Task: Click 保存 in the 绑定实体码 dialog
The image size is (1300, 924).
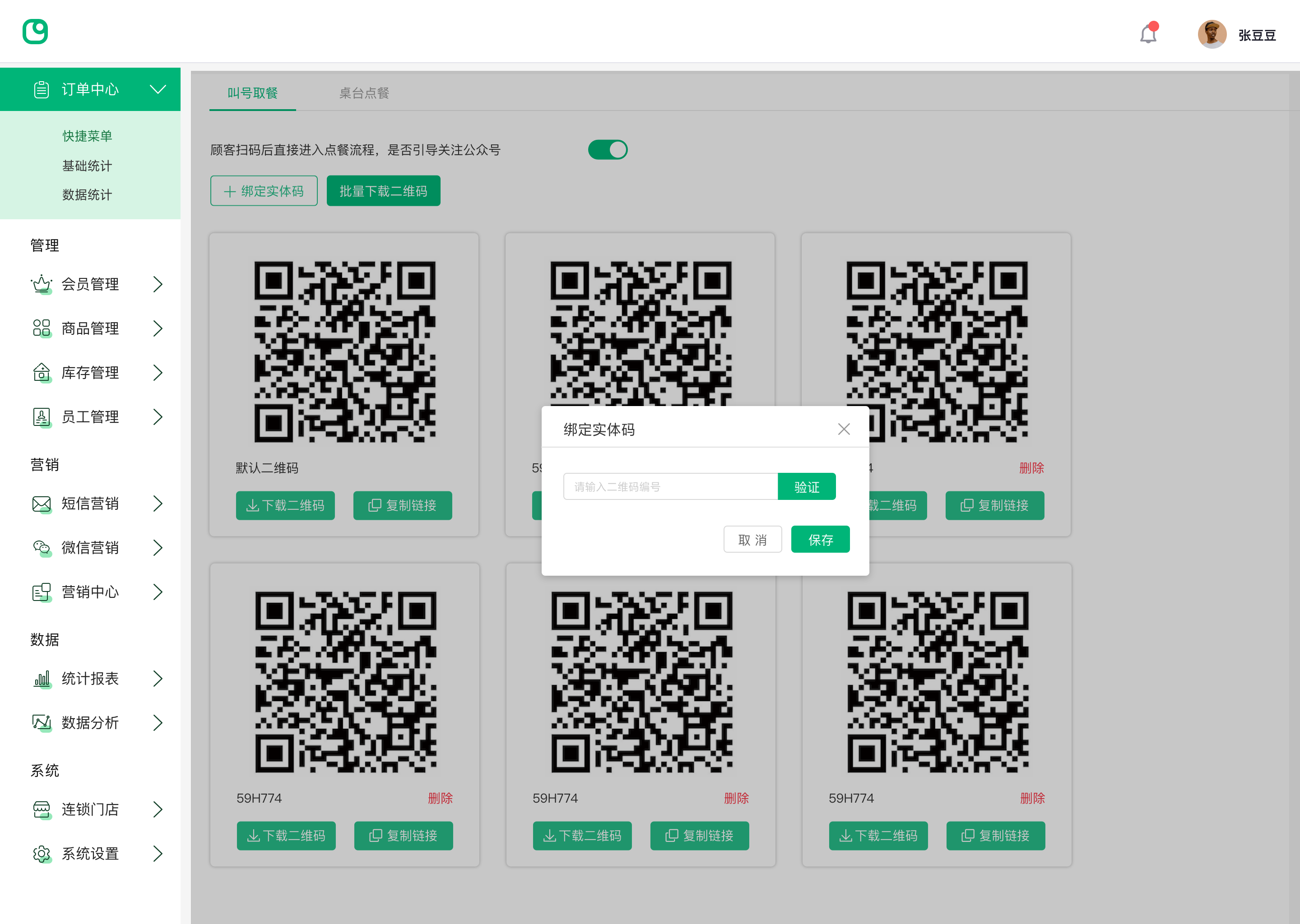Action: (820, 540)
